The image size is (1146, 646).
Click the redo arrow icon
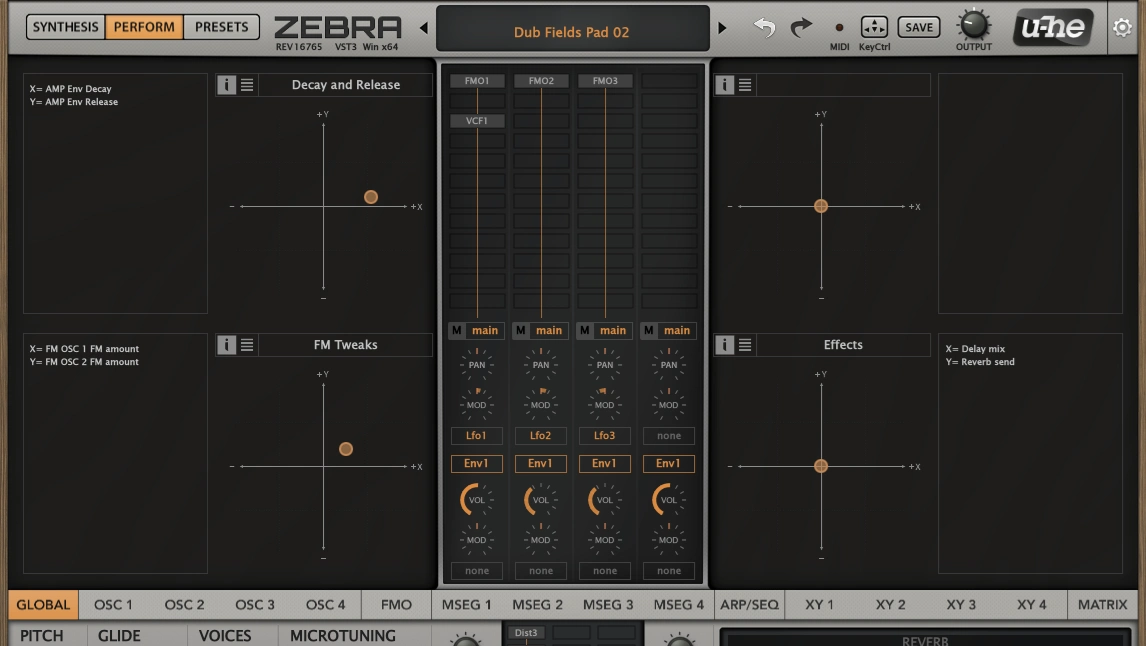pos(801,28)
